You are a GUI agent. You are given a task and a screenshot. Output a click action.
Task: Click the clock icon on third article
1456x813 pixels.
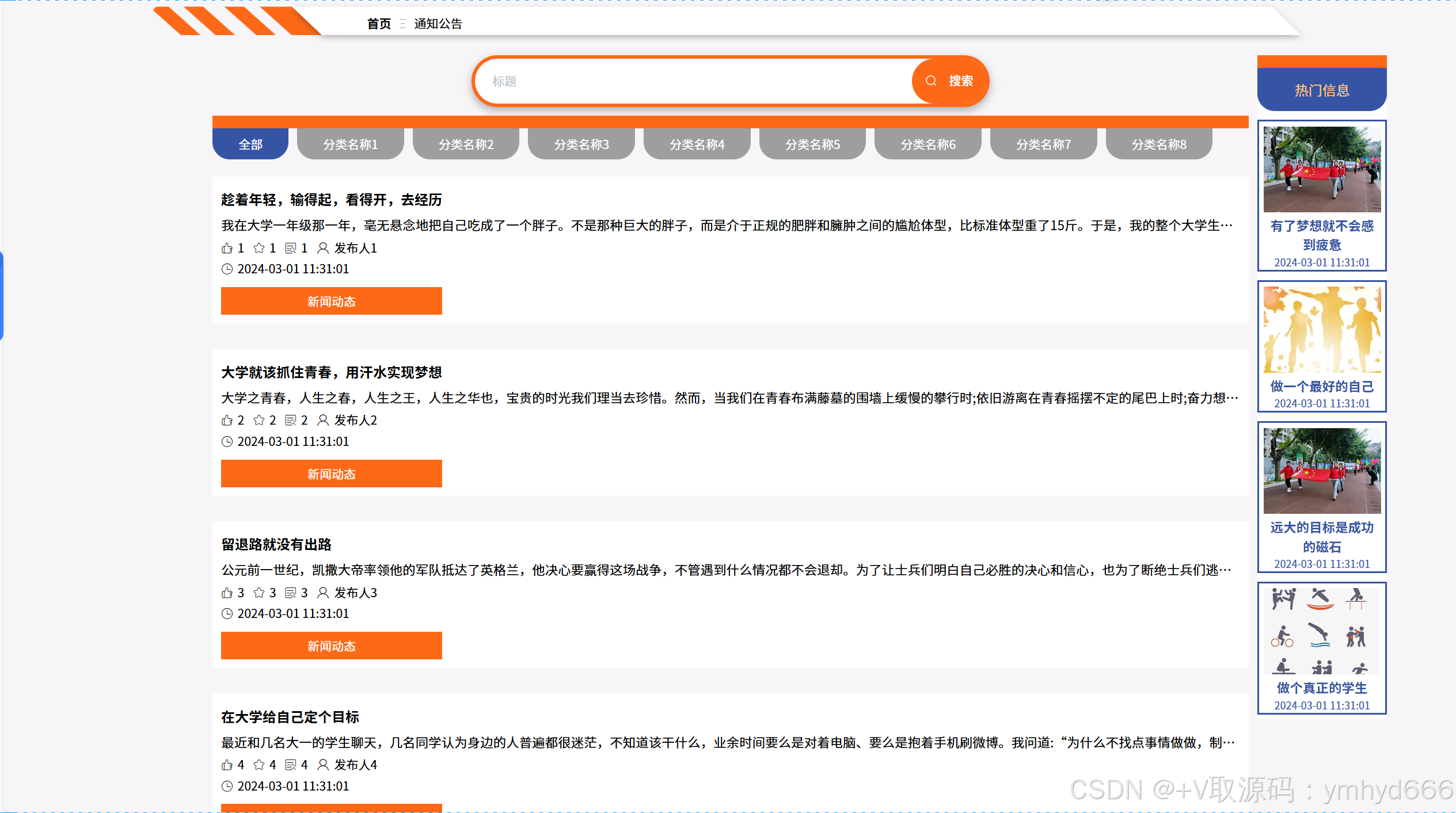coord(227,613)
